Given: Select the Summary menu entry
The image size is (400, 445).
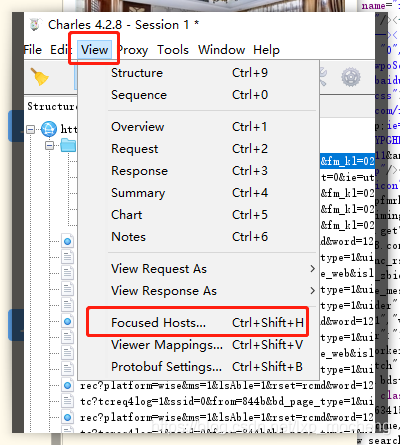Looking at the screenshot, I should pos(198,193).
